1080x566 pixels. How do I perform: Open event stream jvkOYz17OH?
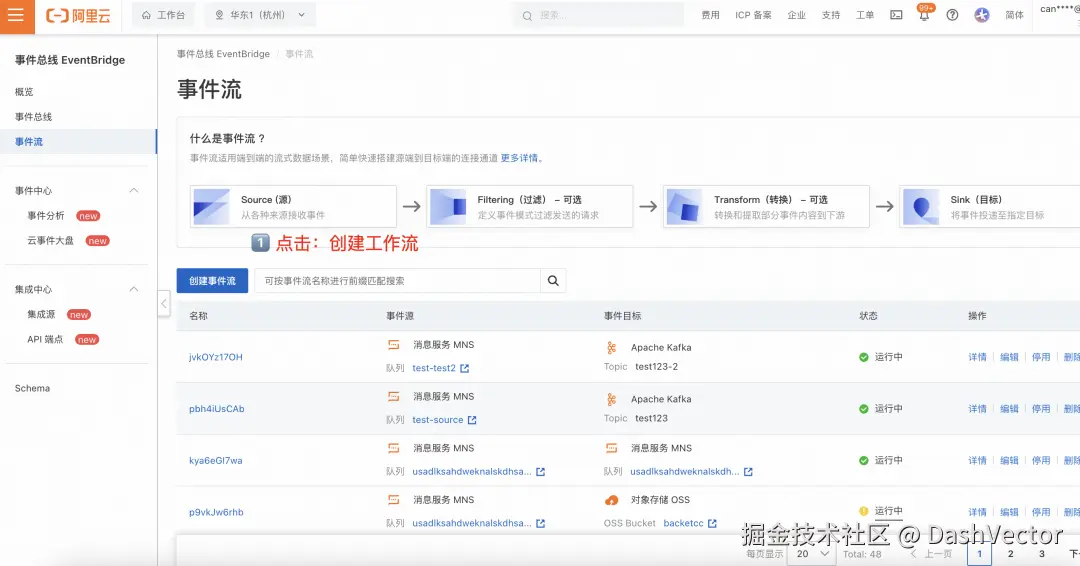click(x=216, y=357)
